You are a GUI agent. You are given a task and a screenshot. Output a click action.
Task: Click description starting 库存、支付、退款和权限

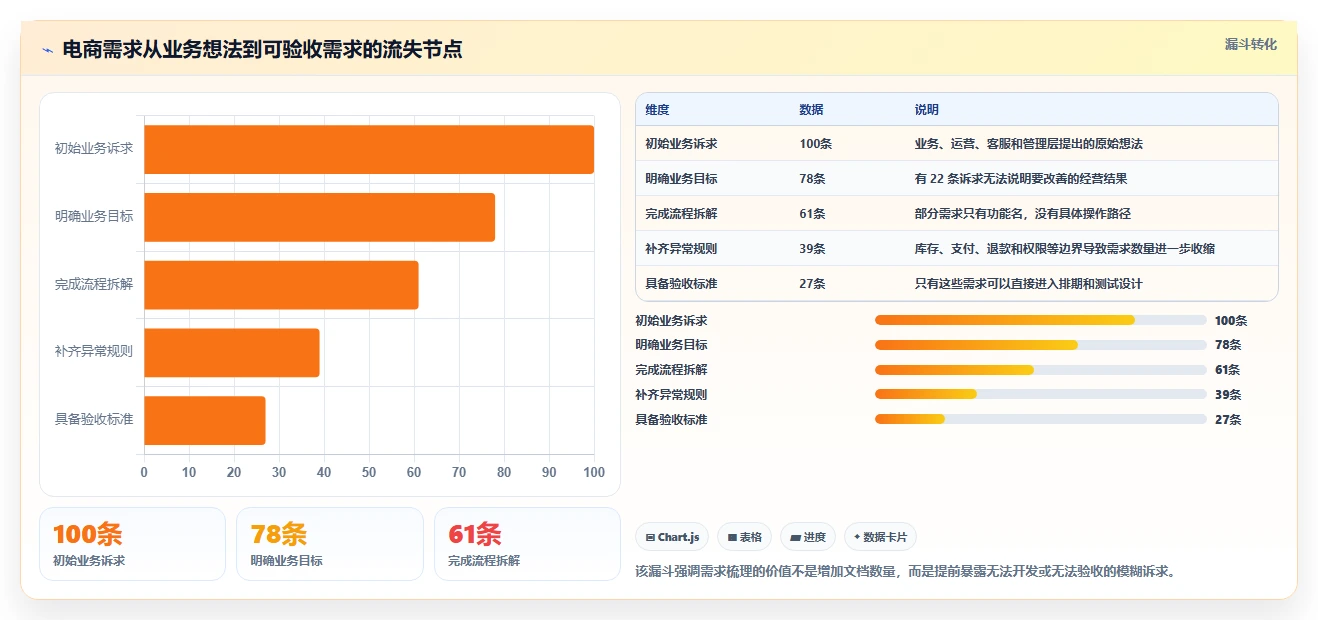pos(1064,249)
